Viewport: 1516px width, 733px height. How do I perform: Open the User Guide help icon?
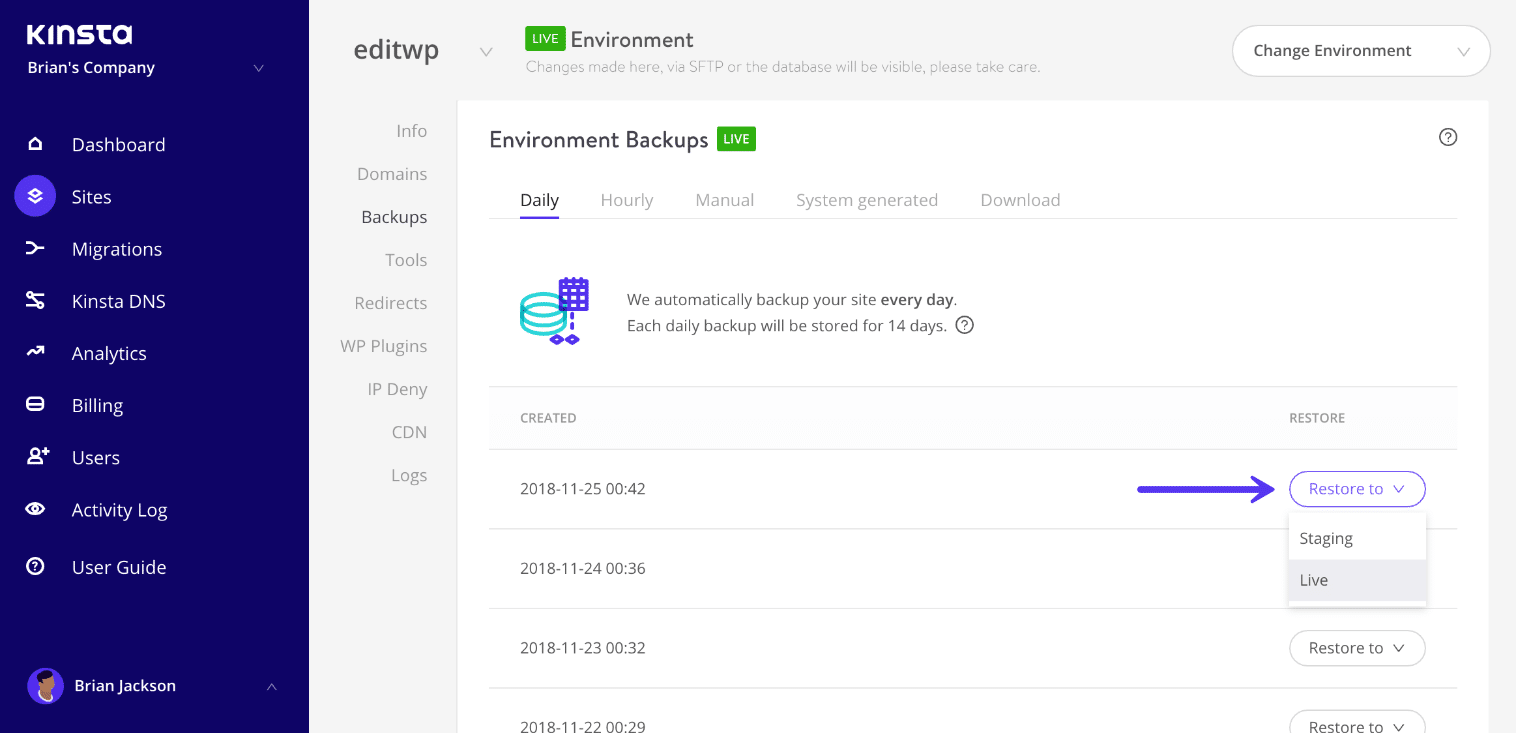coord(35,566)
